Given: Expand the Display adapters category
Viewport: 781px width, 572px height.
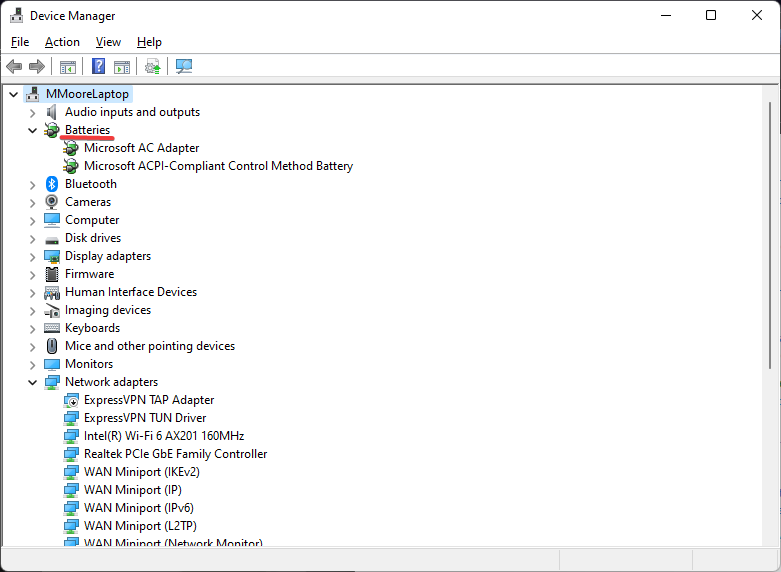Looking at the screenshot, I should (x=32, y=257).
